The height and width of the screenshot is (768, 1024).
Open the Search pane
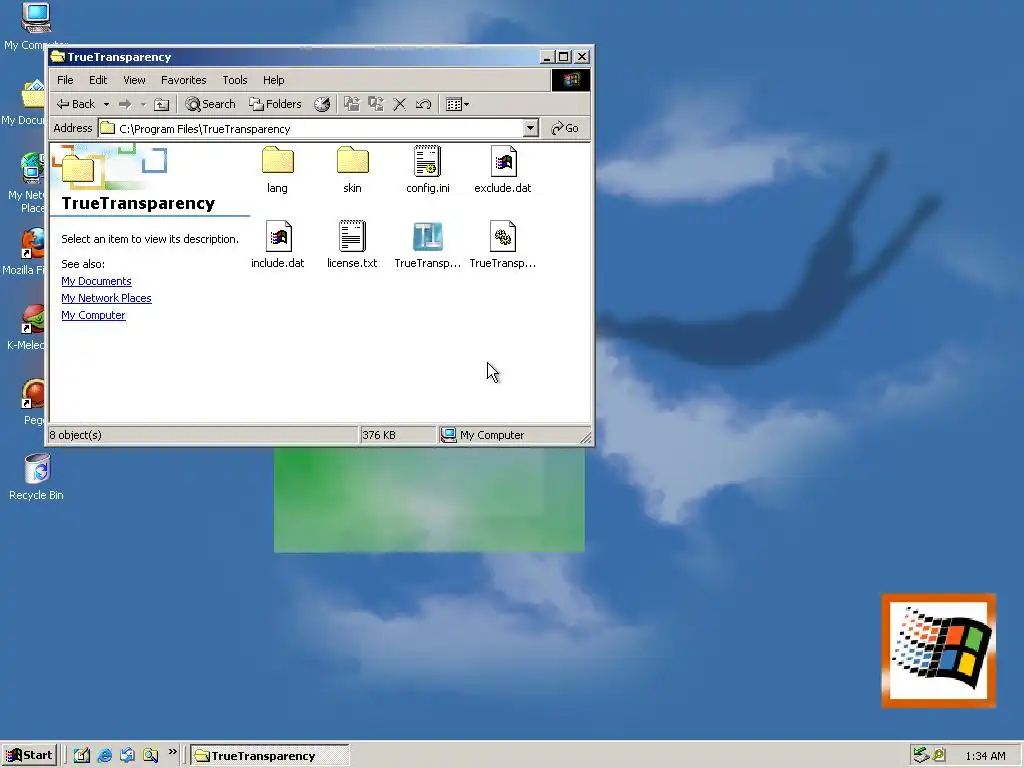[x=210, y=104]
